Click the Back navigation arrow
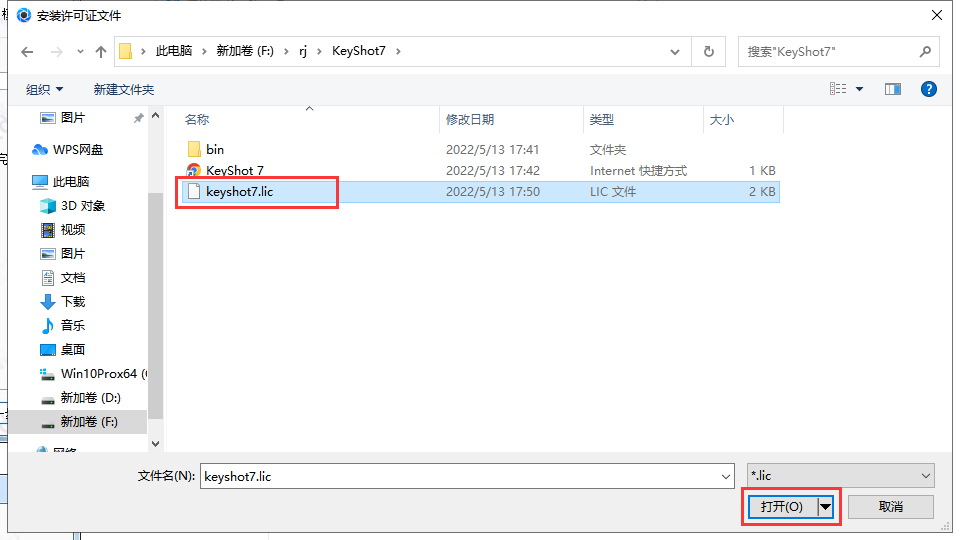This screenshot has height=540, width=960. coord(27,52)
